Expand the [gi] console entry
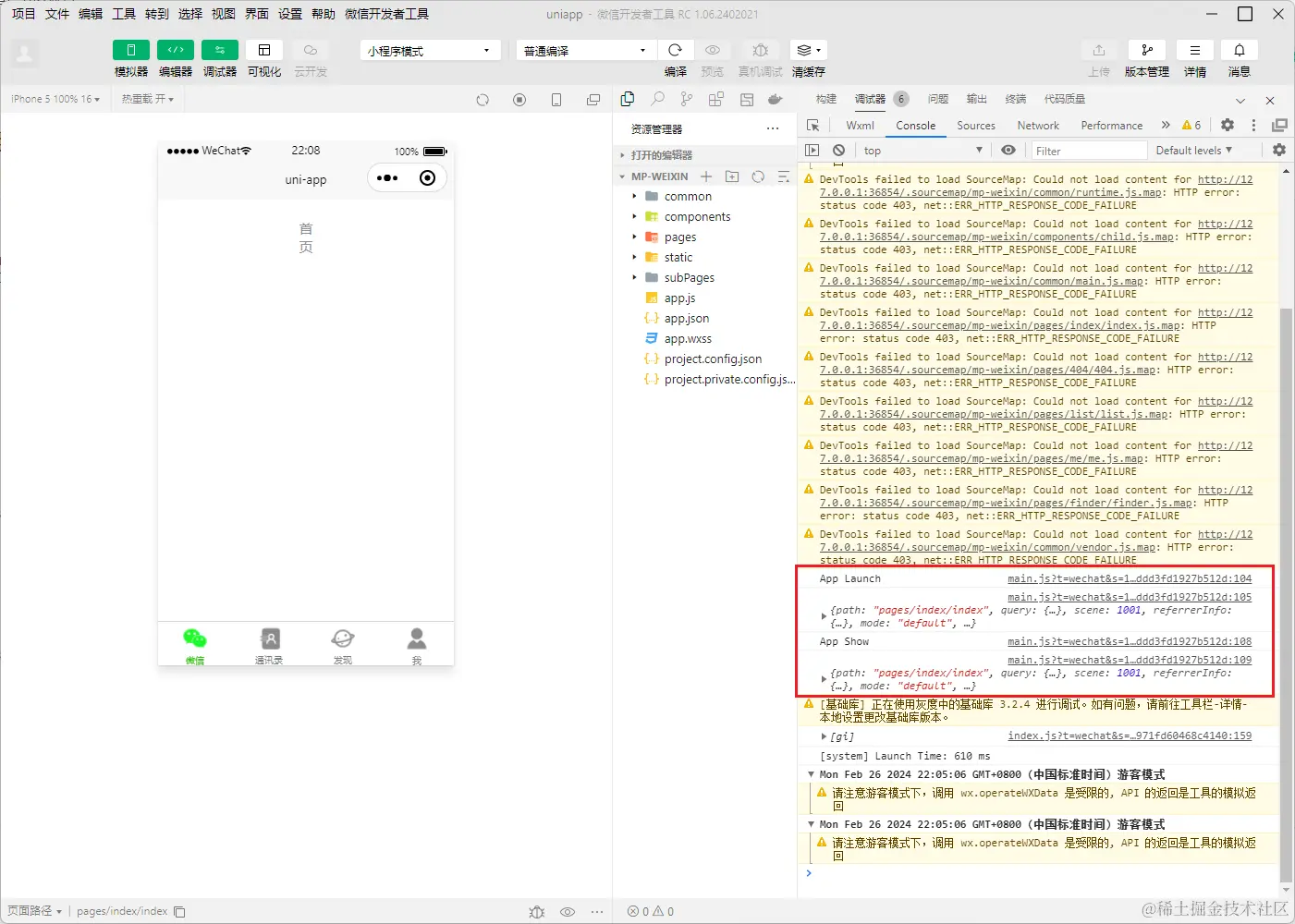 (x=824, y=736)
